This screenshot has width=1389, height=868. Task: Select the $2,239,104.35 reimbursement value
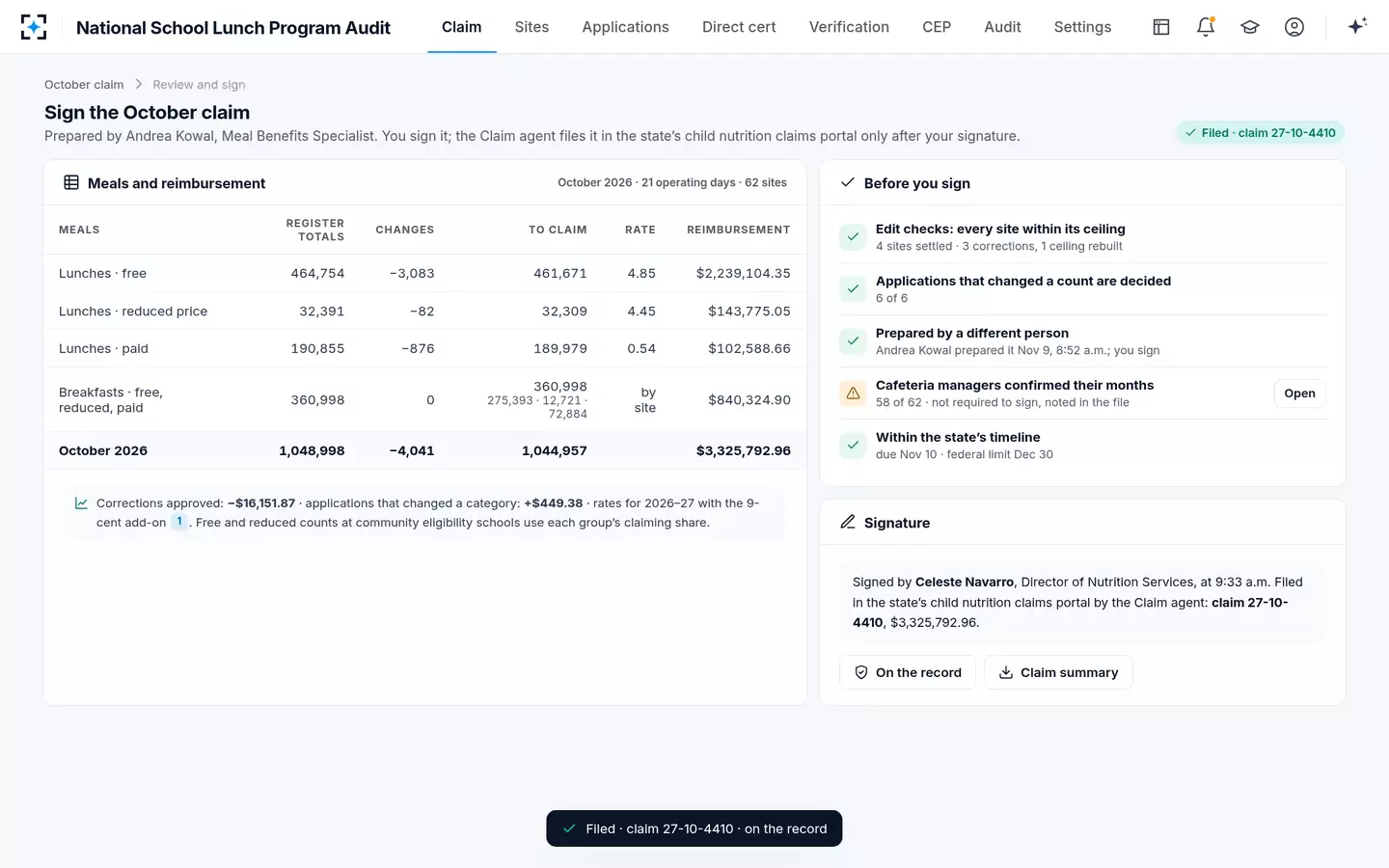(x=743, y=273)
